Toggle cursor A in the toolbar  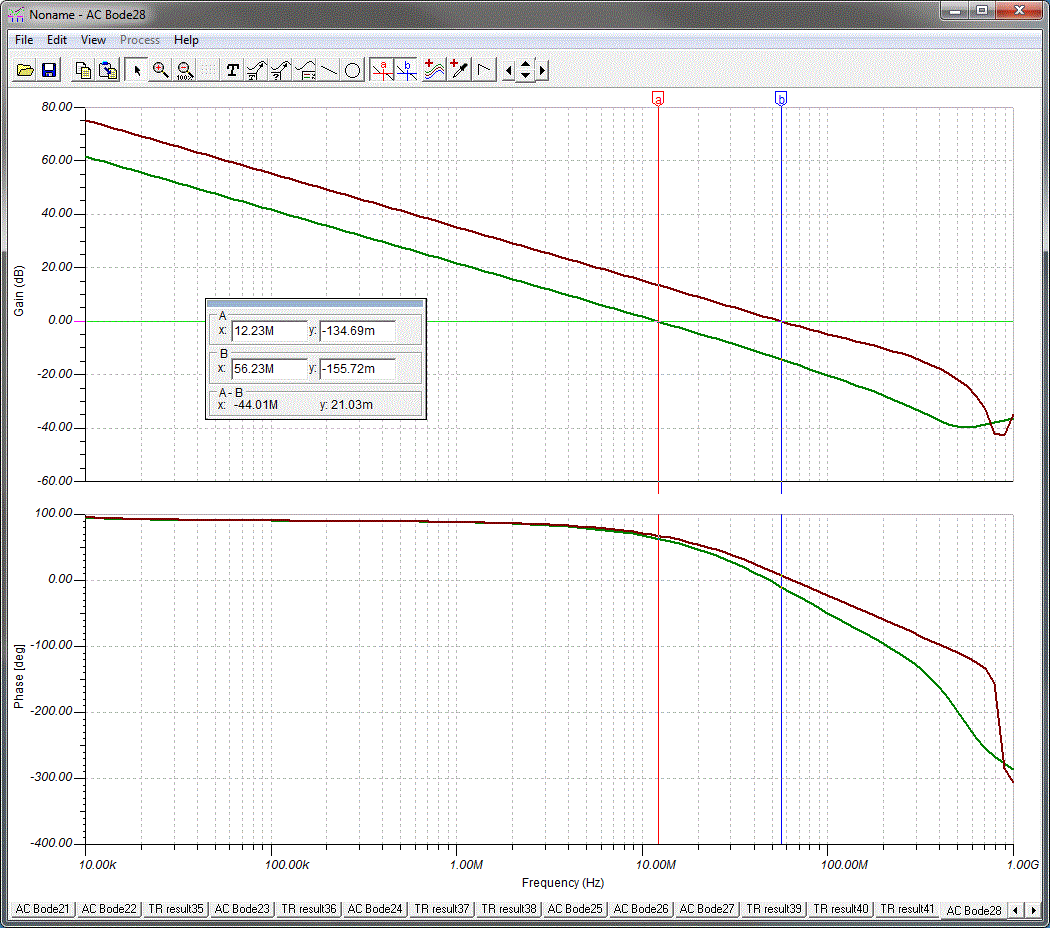(x=382, y=70)
